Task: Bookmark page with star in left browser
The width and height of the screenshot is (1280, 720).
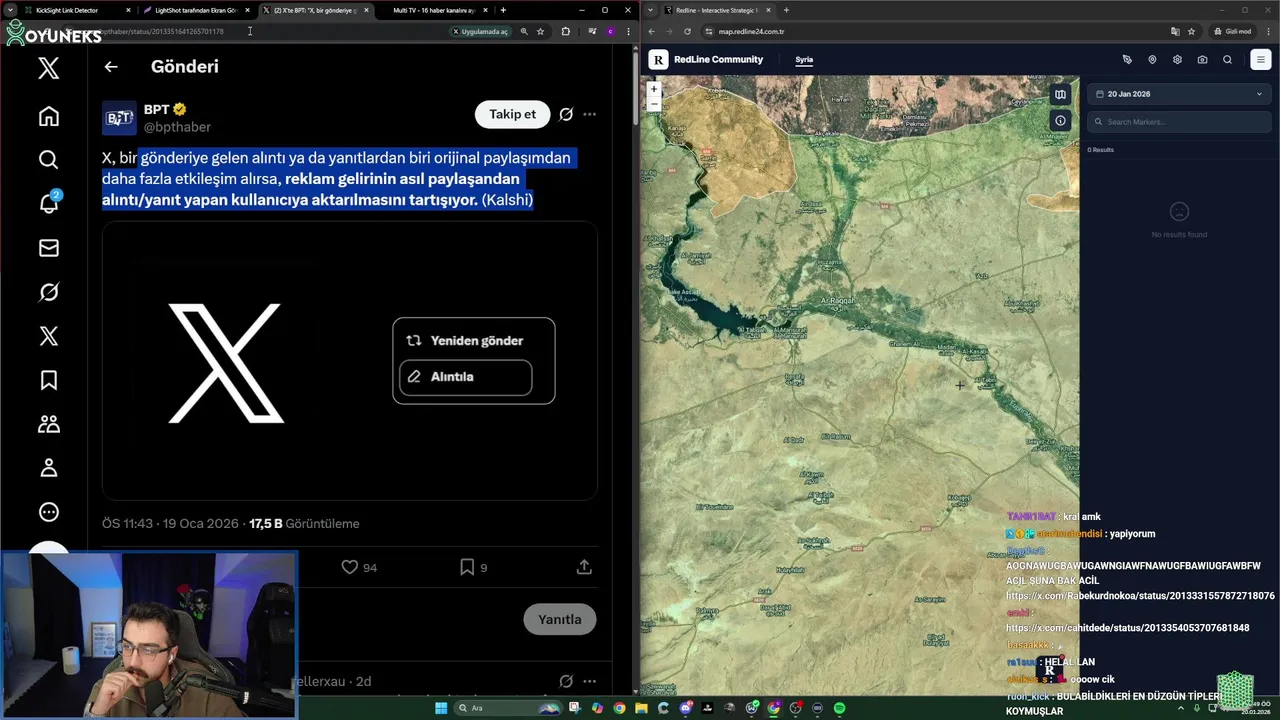Action: [541, 31]
